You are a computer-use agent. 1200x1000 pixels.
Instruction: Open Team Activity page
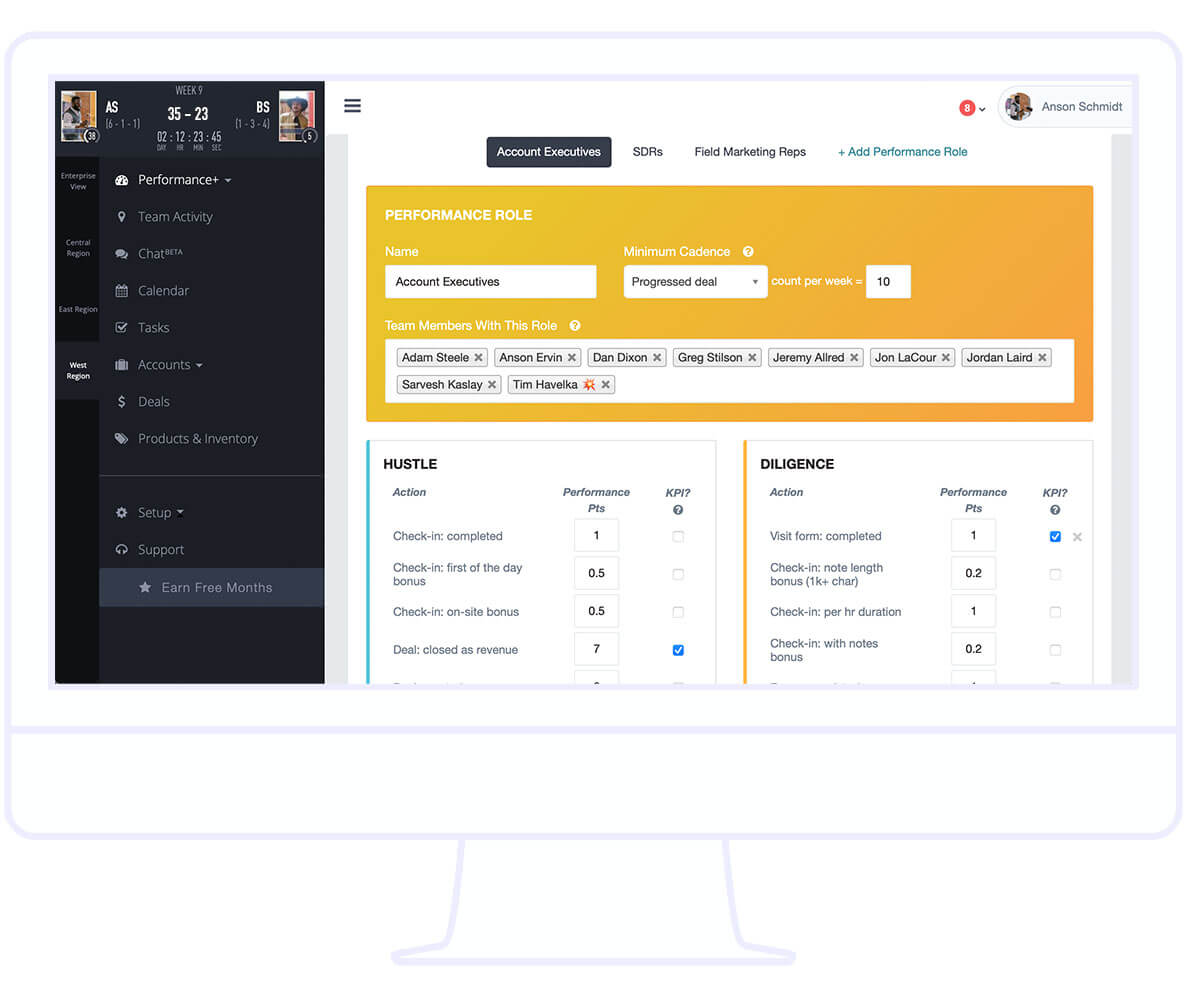[x=176, y=217]
